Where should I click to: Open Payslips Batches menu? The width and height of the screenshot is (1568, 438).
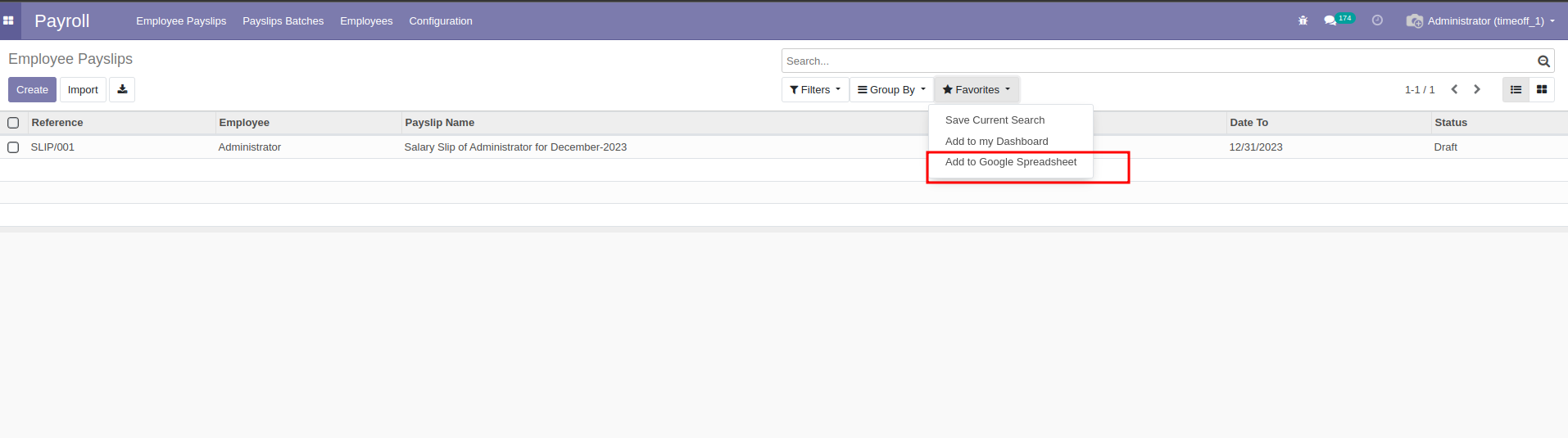pos(283,20)
